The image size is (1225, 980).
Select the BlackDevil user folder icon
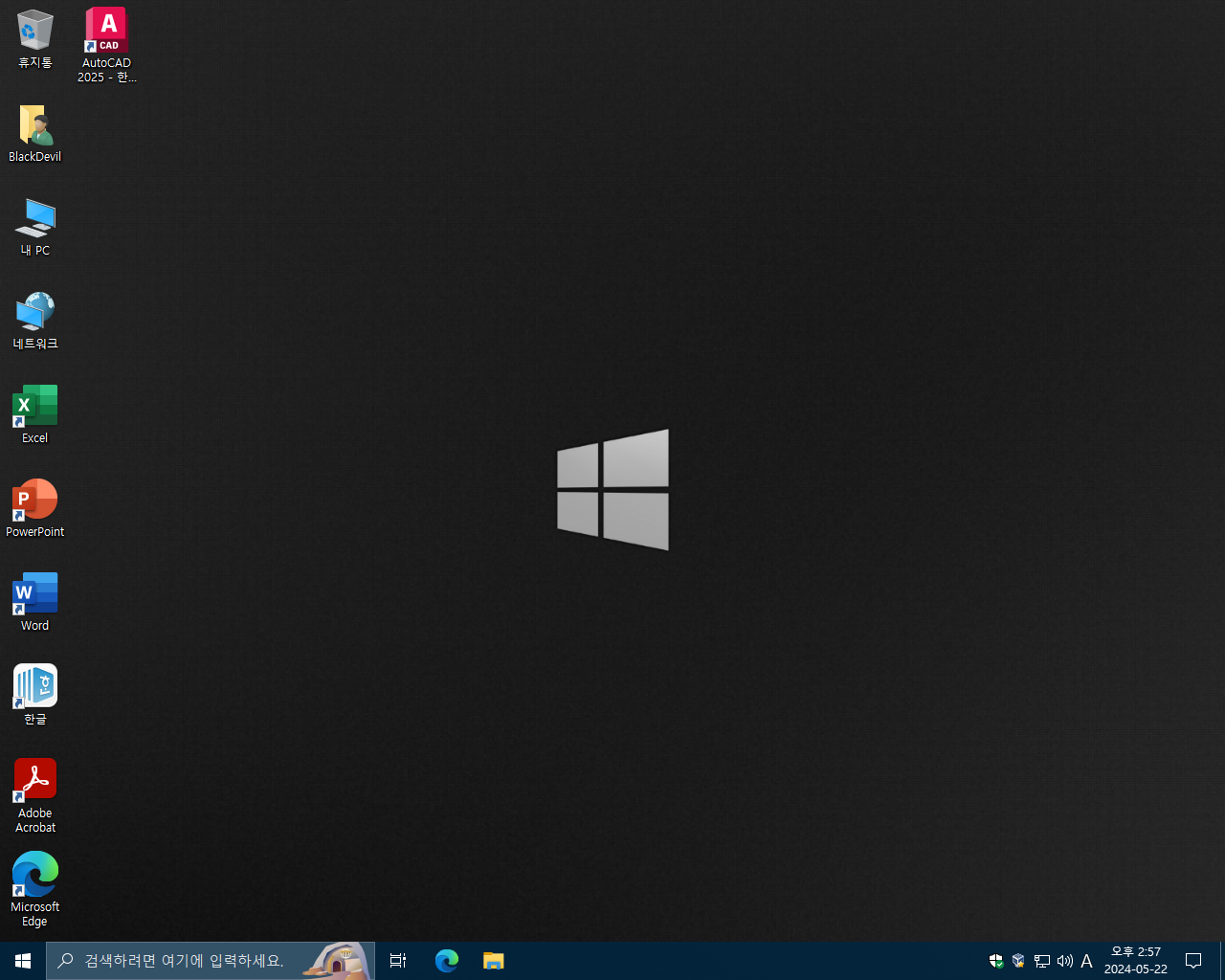click(x=35, y=134)
